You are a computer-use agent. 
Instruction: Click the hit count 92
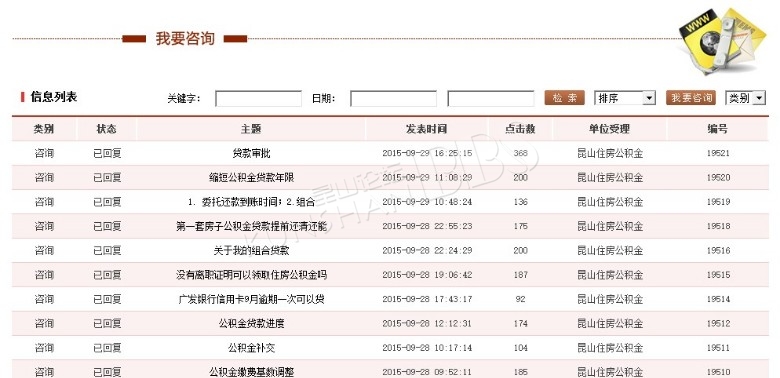click(520, 299)
